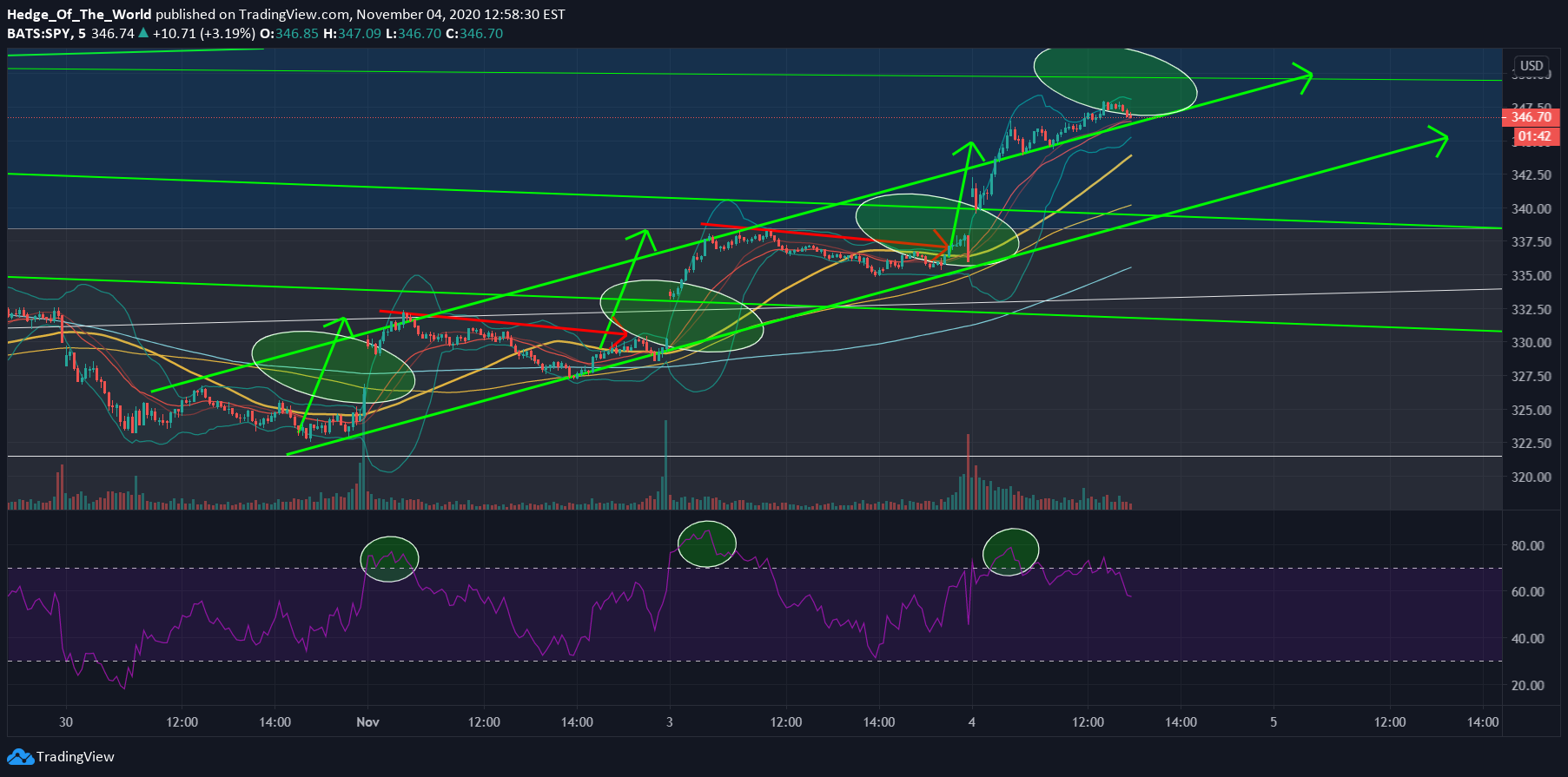Click the 20.00 RSI axis label
The height and width of the screenshot is (777, 1568).
coord(1528,685)
